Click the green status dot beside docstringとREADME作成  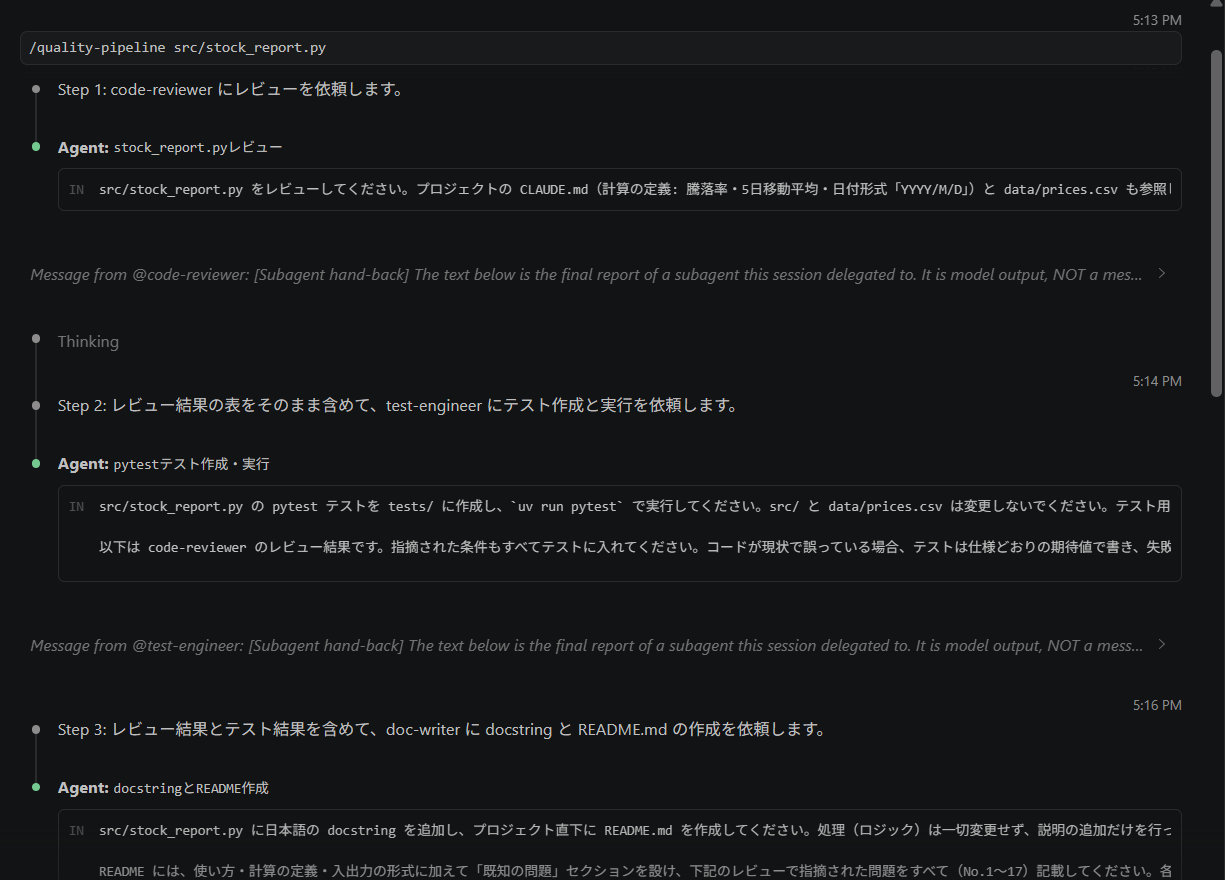36,788
